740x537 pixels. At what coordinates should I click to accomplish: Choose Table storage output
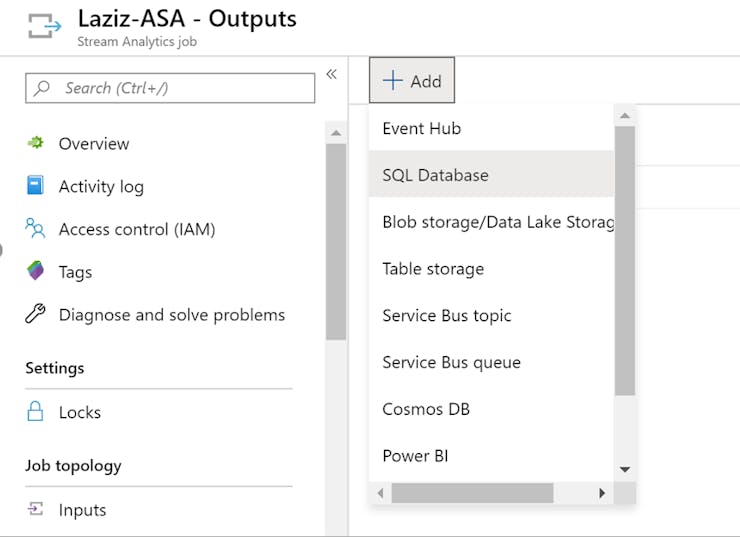433,269
